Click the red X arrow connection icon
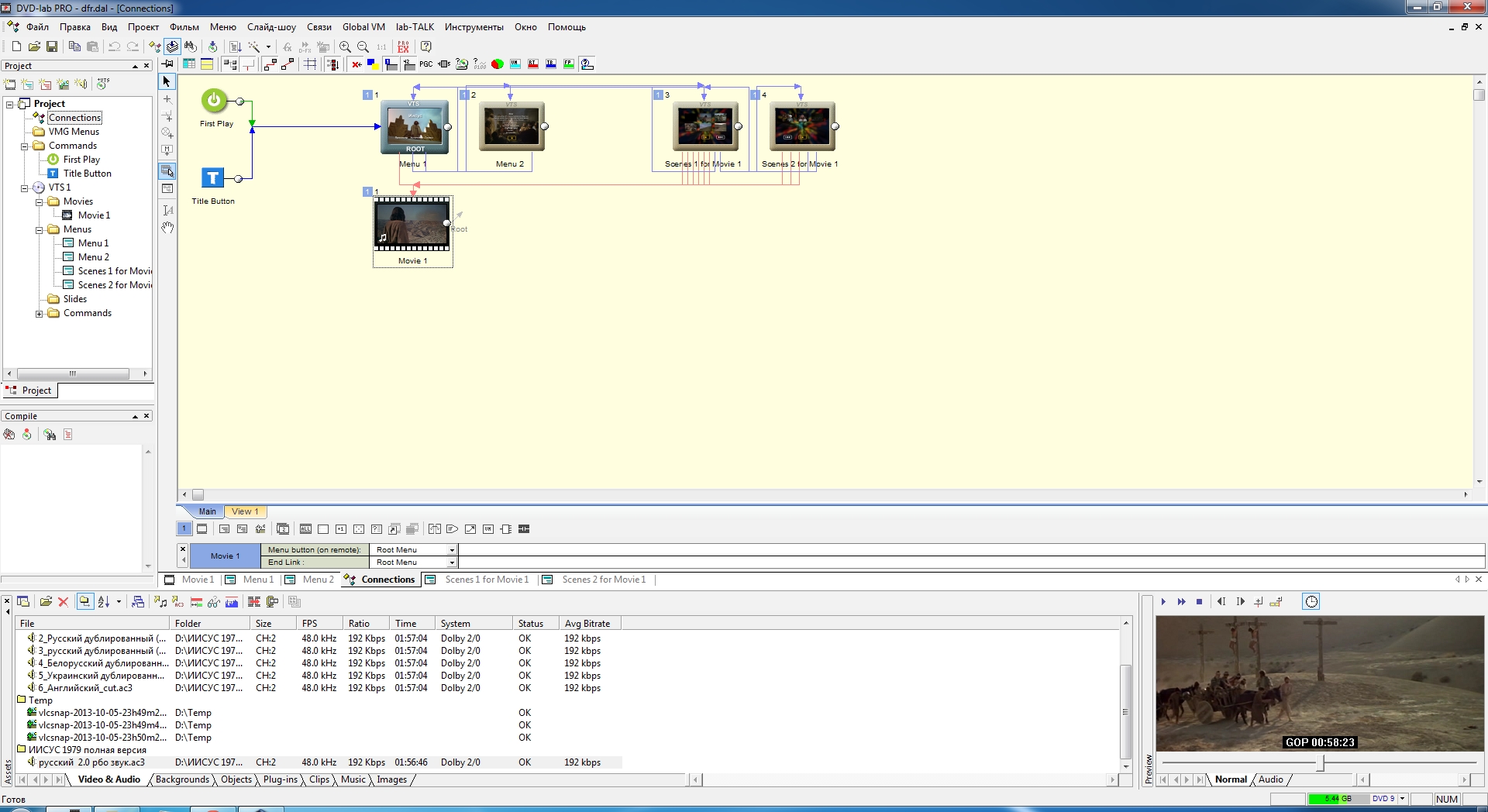The image size is (1488, 812). tap(356, 64)
